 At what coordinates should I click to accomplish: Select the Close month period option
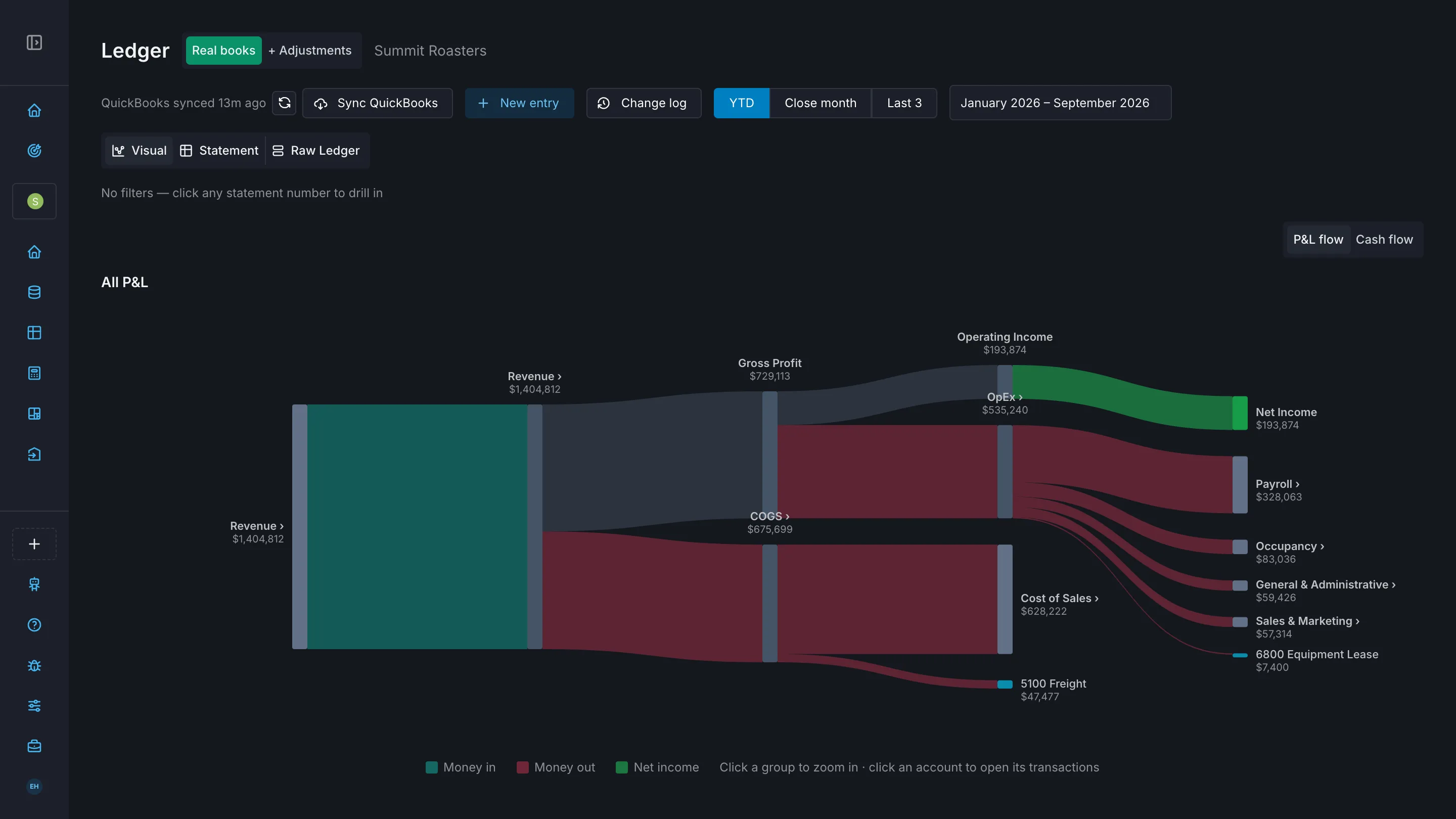tap(821, 103)
